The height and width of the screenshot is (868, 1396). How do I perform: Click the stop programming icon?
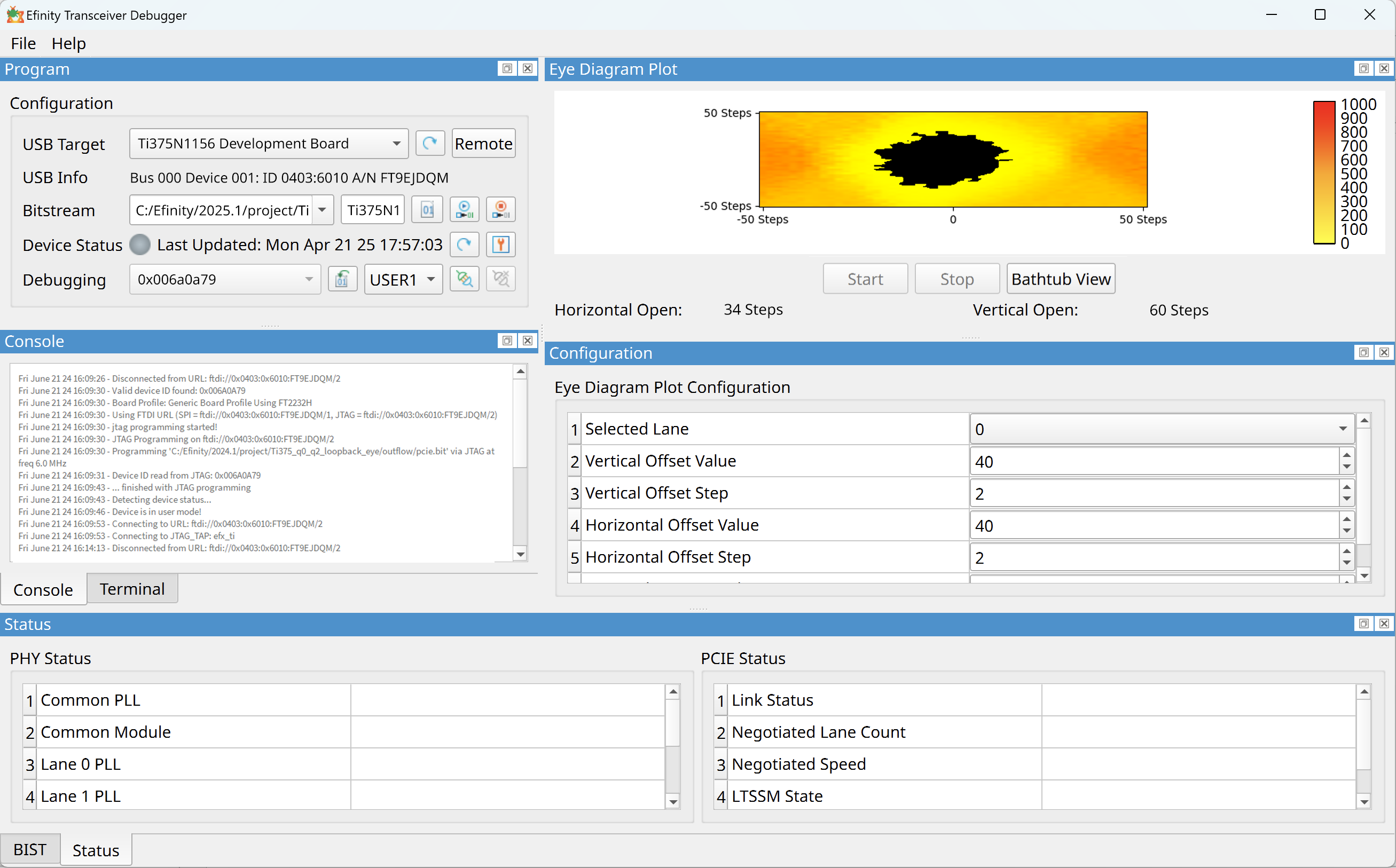pyautogui.click(x=500, y=210)
